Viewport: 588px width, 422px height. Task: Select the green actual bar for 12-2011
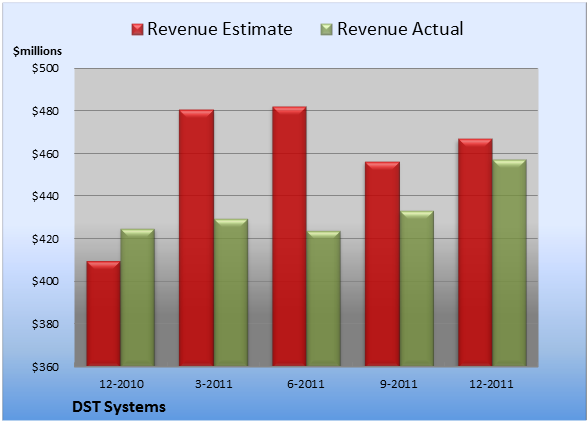pos(509,263)
